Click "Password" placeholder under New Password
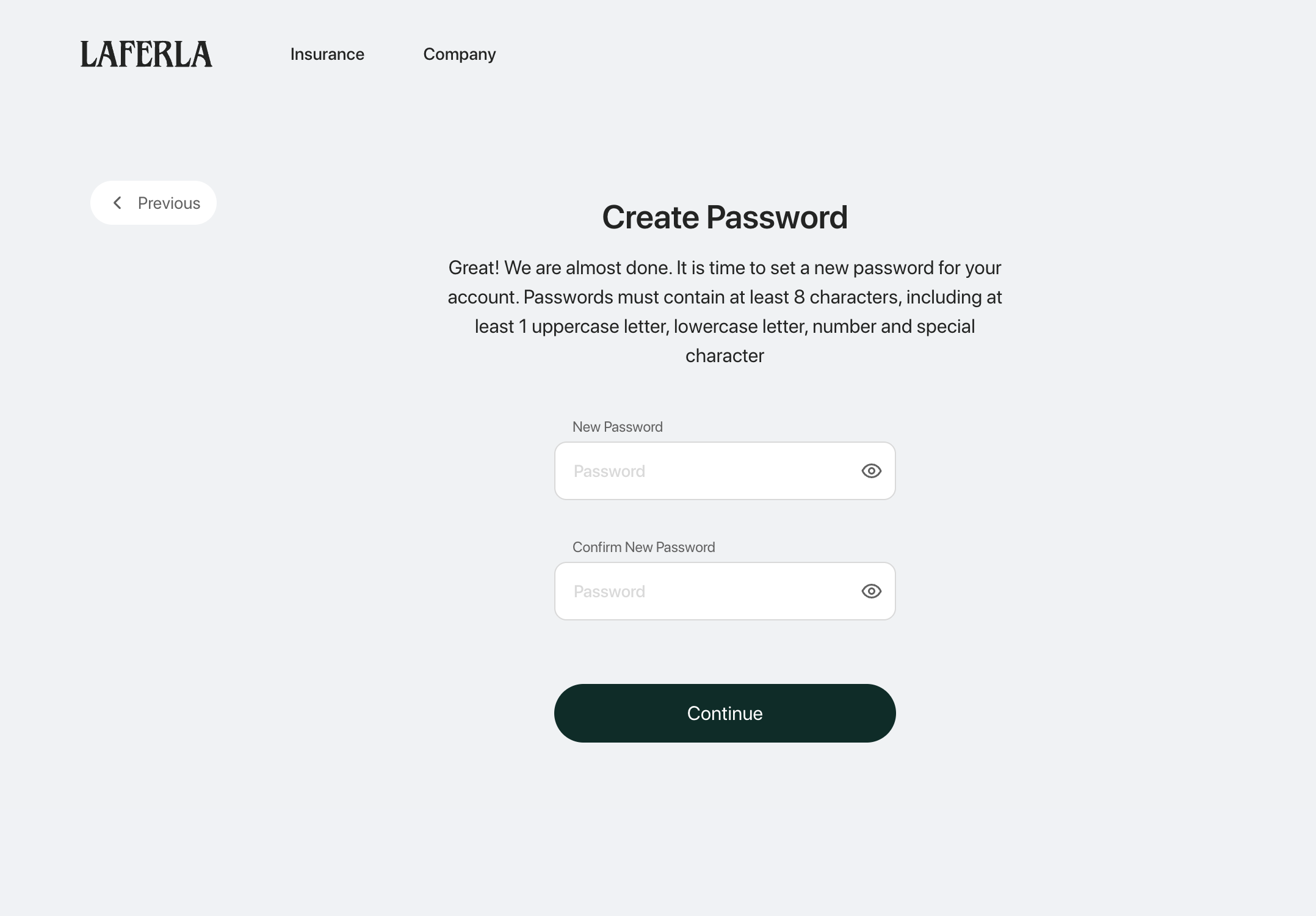The height and width of the screenshot is (916, 1316). 609,471
